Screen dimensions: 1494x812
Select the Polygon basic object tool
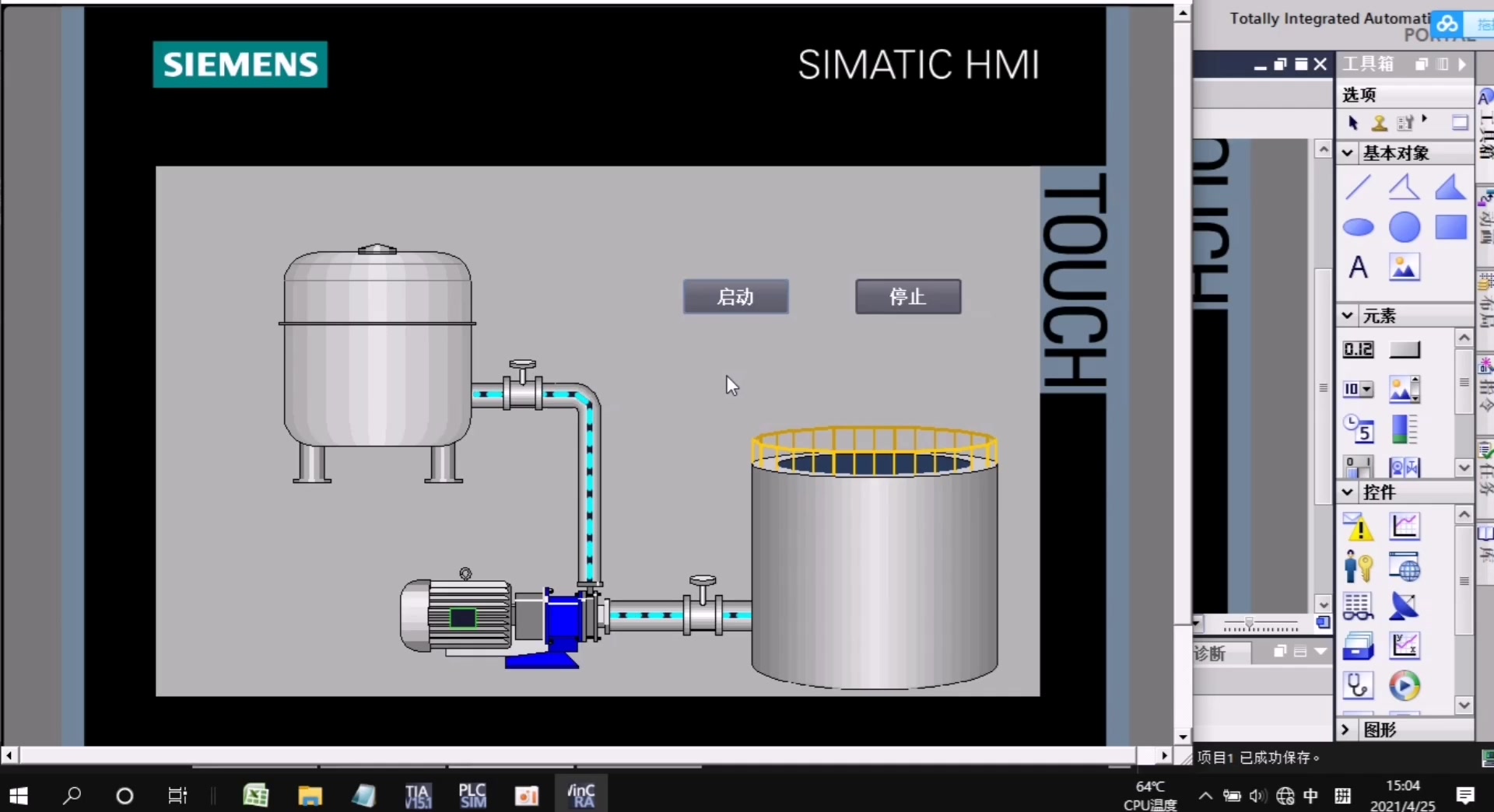click(x=1450, y=187)
